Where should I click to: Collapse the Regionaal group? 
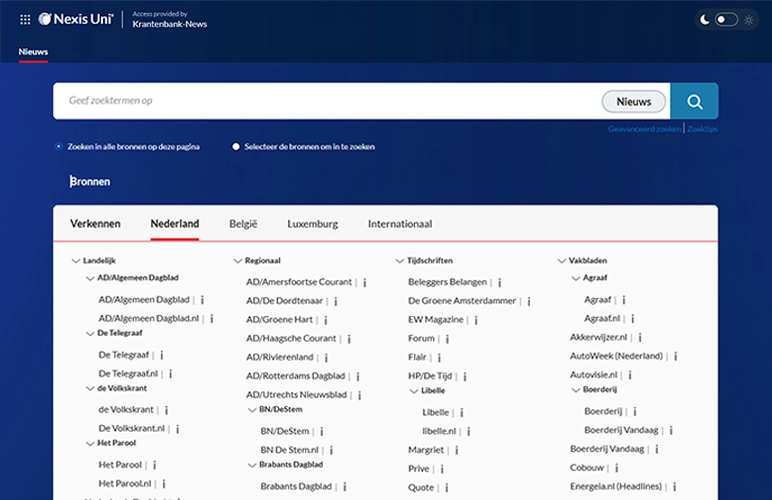pos(238,261)
